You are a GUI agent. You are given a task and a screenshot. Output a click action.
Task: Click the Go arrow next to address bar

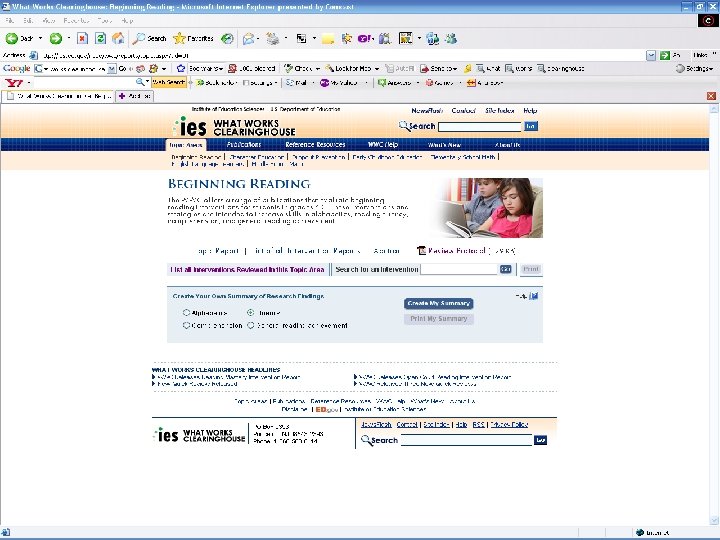(x=664, y=56)
